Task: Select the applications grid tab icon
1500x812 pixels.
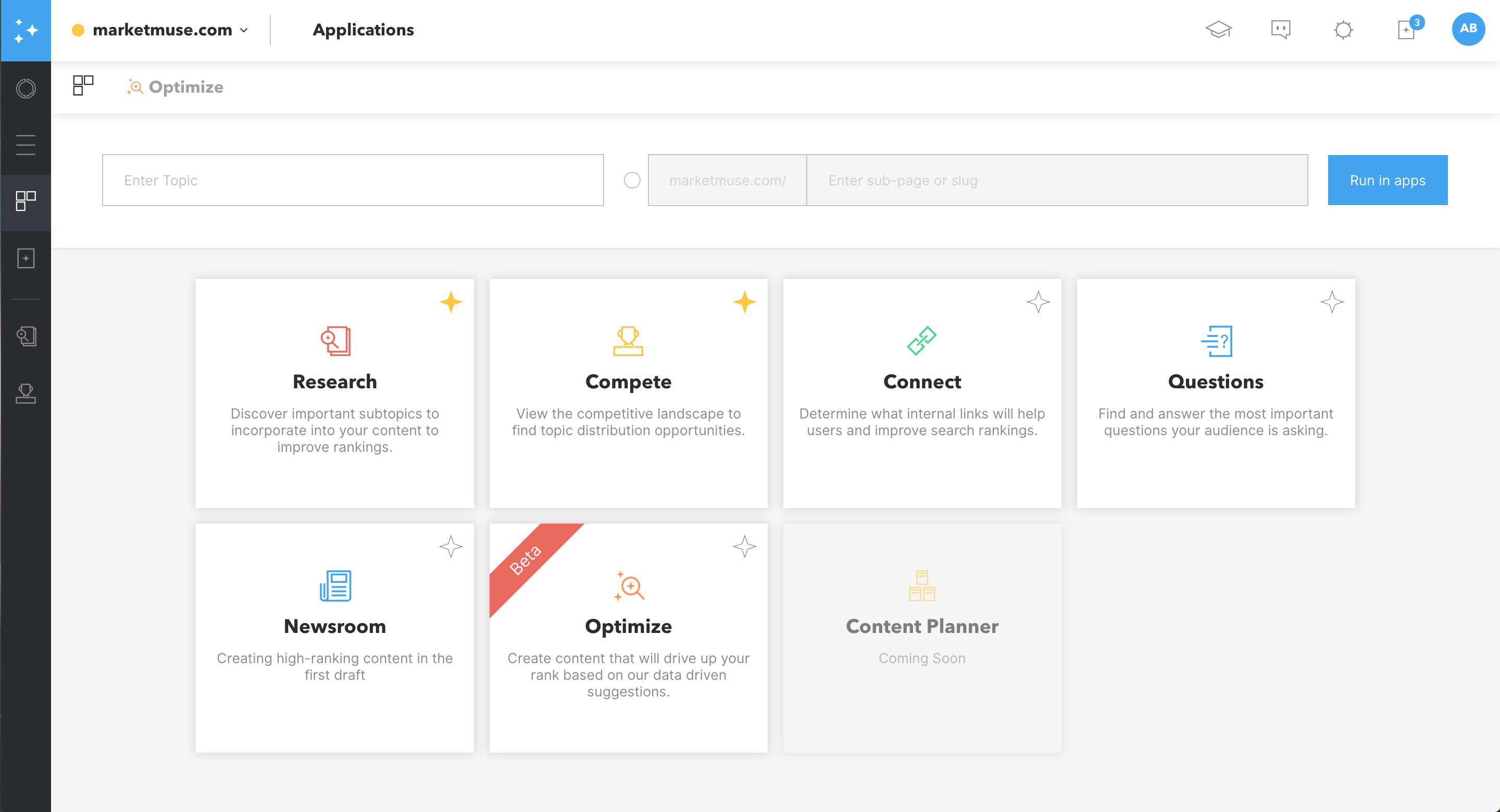Action: [83, 85]
